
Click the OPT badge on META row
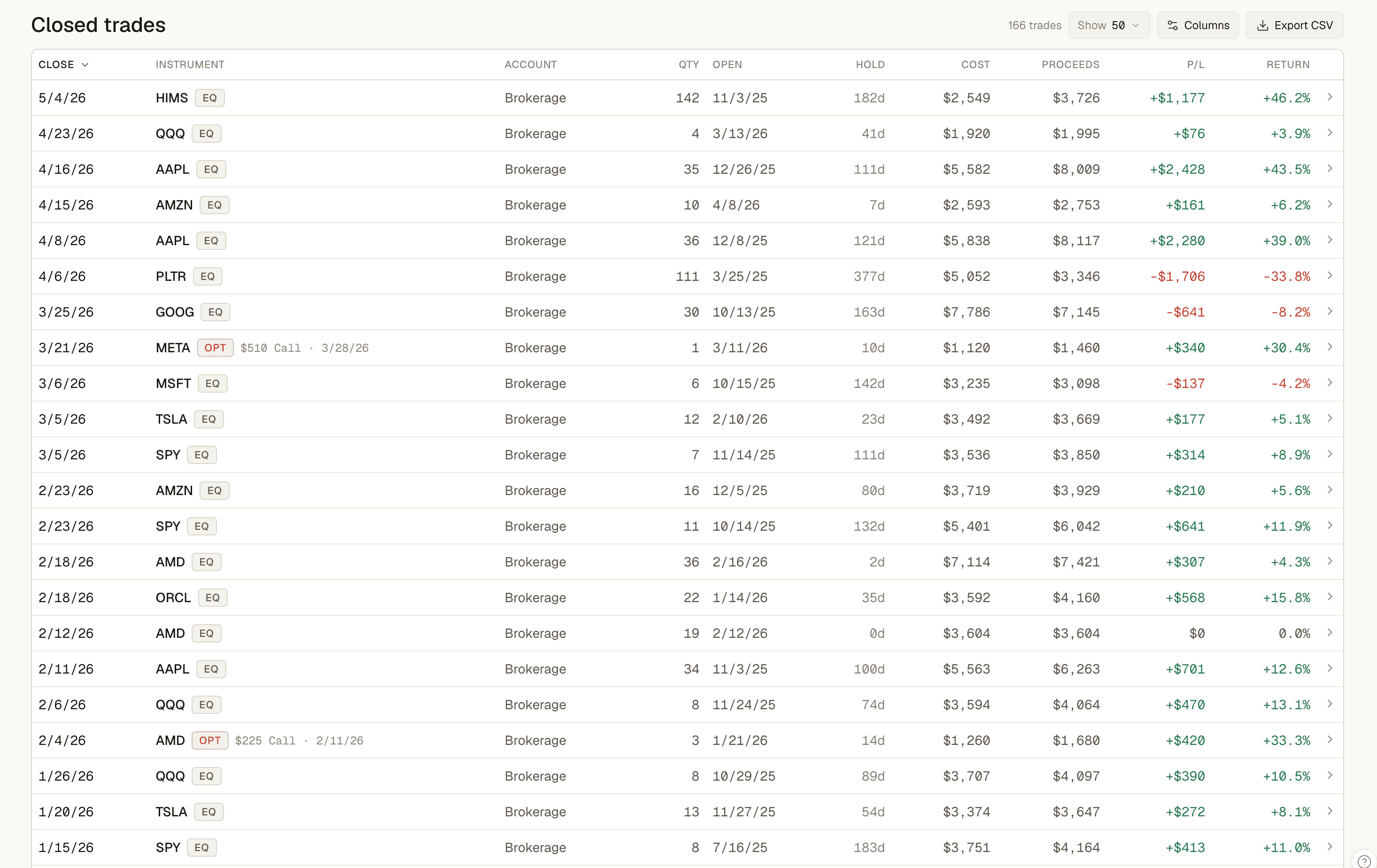coord(215,348)
